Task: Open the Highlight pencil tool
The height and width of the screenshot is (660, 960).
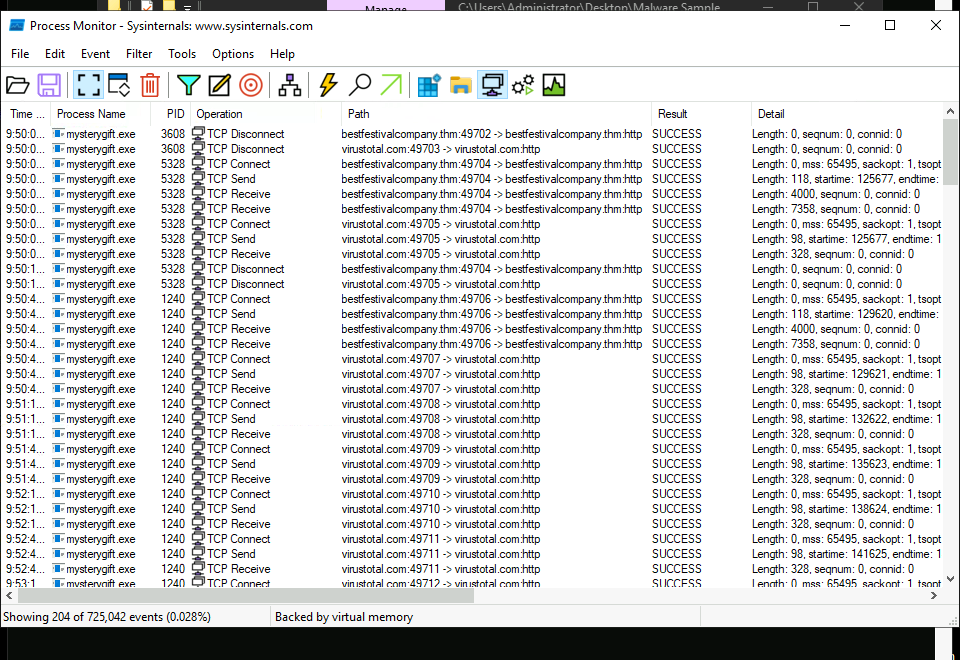Action: pyautogui.click(x=219, y=85)
